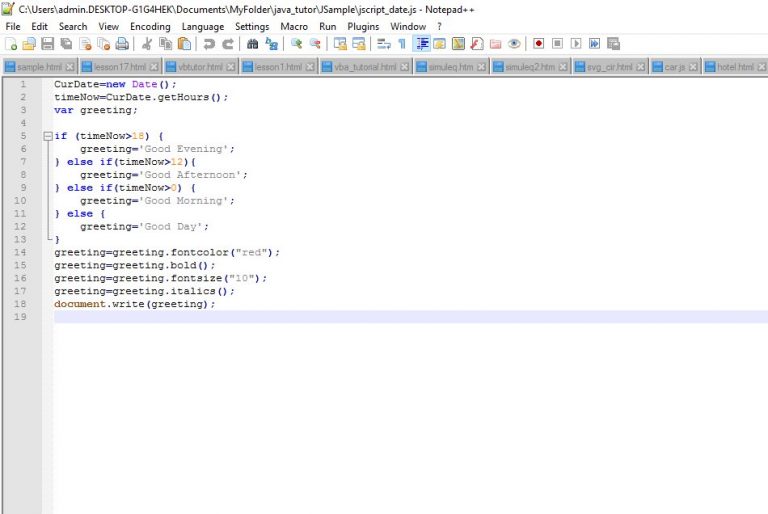
Task: Toggle synchronized vertical scrolling icon
Action: pos(340,44)
